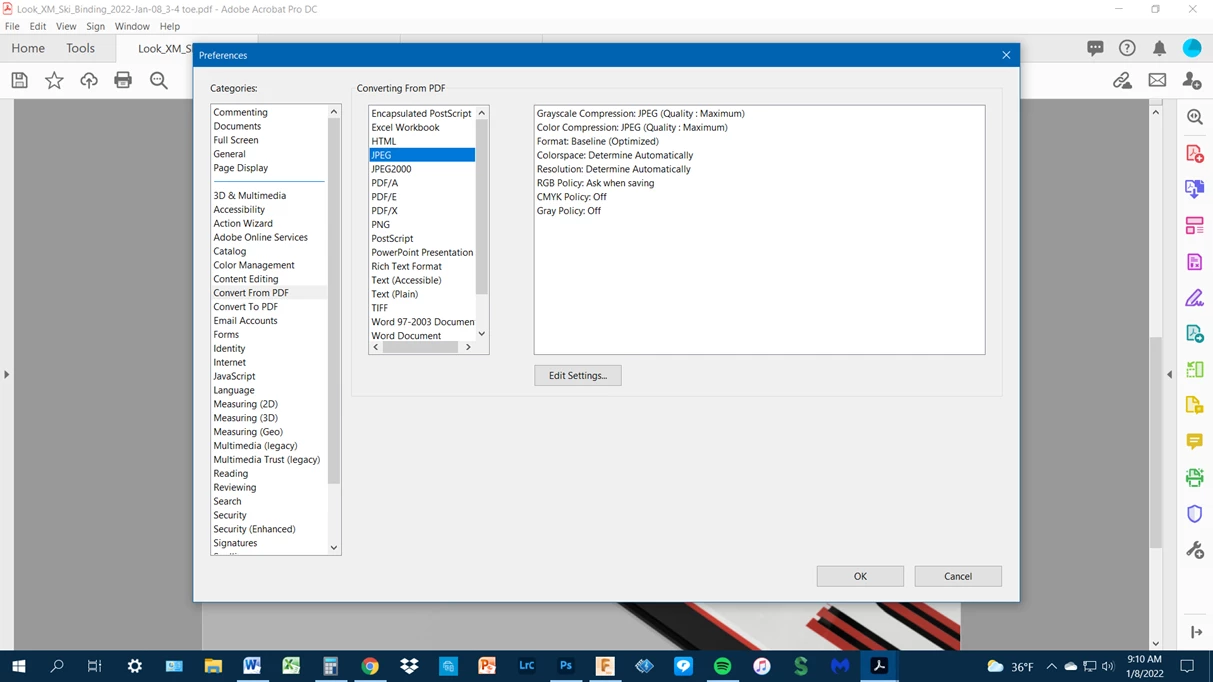Click the send by email envelope icon
Screen dimensions: 1213x682
(x=1157, y=80)
